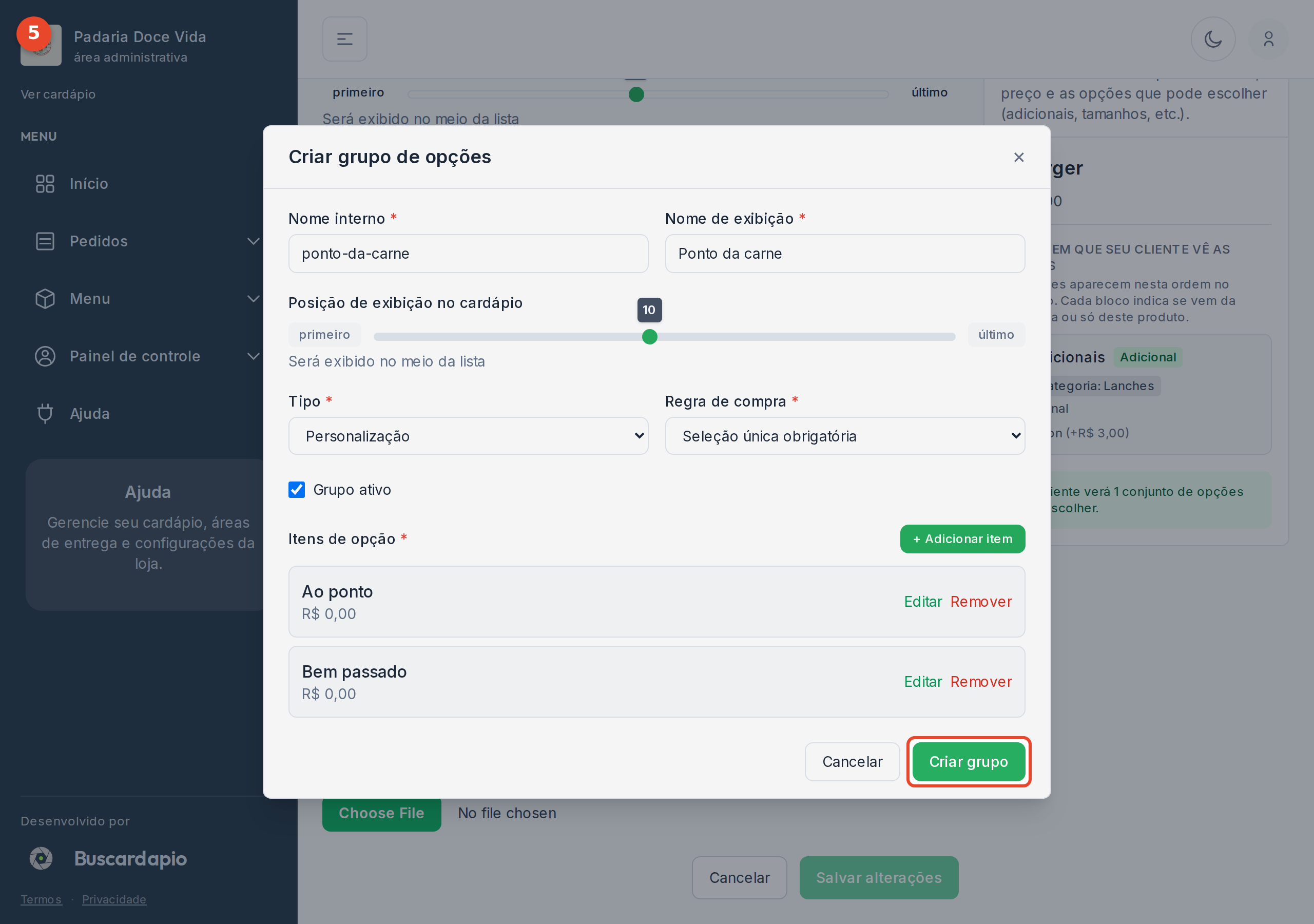Screen dimensions: 1314x924
Task: Click the Início grid icon
Action: (x=45, y=184)
